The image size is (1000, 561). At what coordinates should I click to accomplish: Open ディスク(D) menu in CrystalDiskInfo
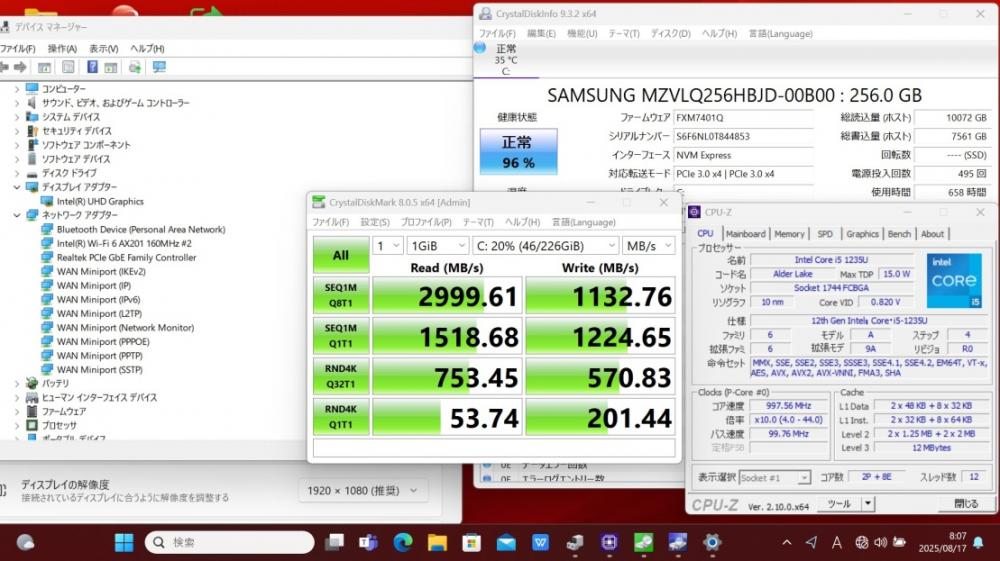click(670, 34)
